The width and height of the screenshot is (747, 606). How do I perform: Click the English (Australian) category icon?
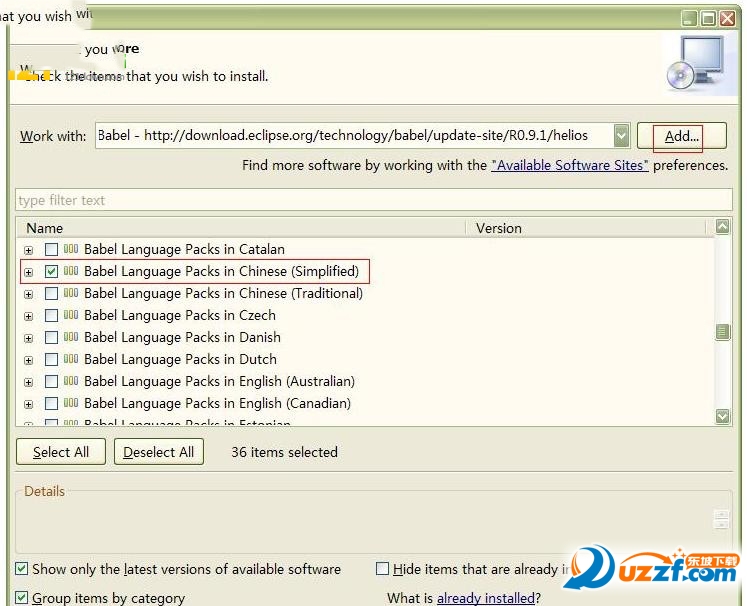(71, 381)
